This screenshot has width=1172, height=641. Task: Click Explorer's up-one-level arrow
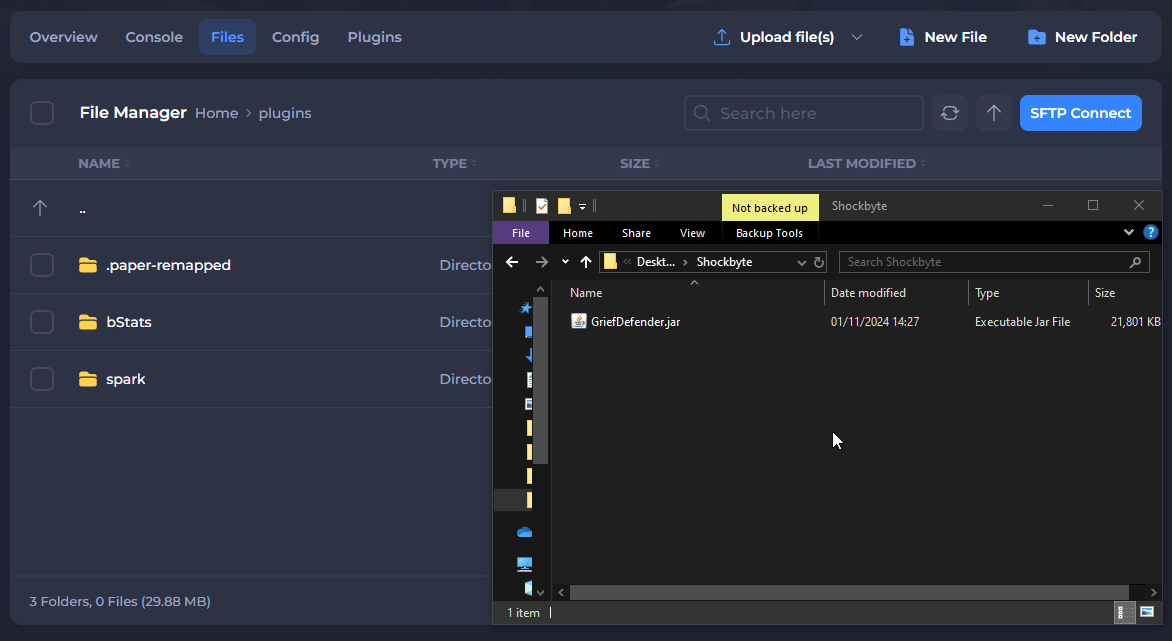pos(586,262)
